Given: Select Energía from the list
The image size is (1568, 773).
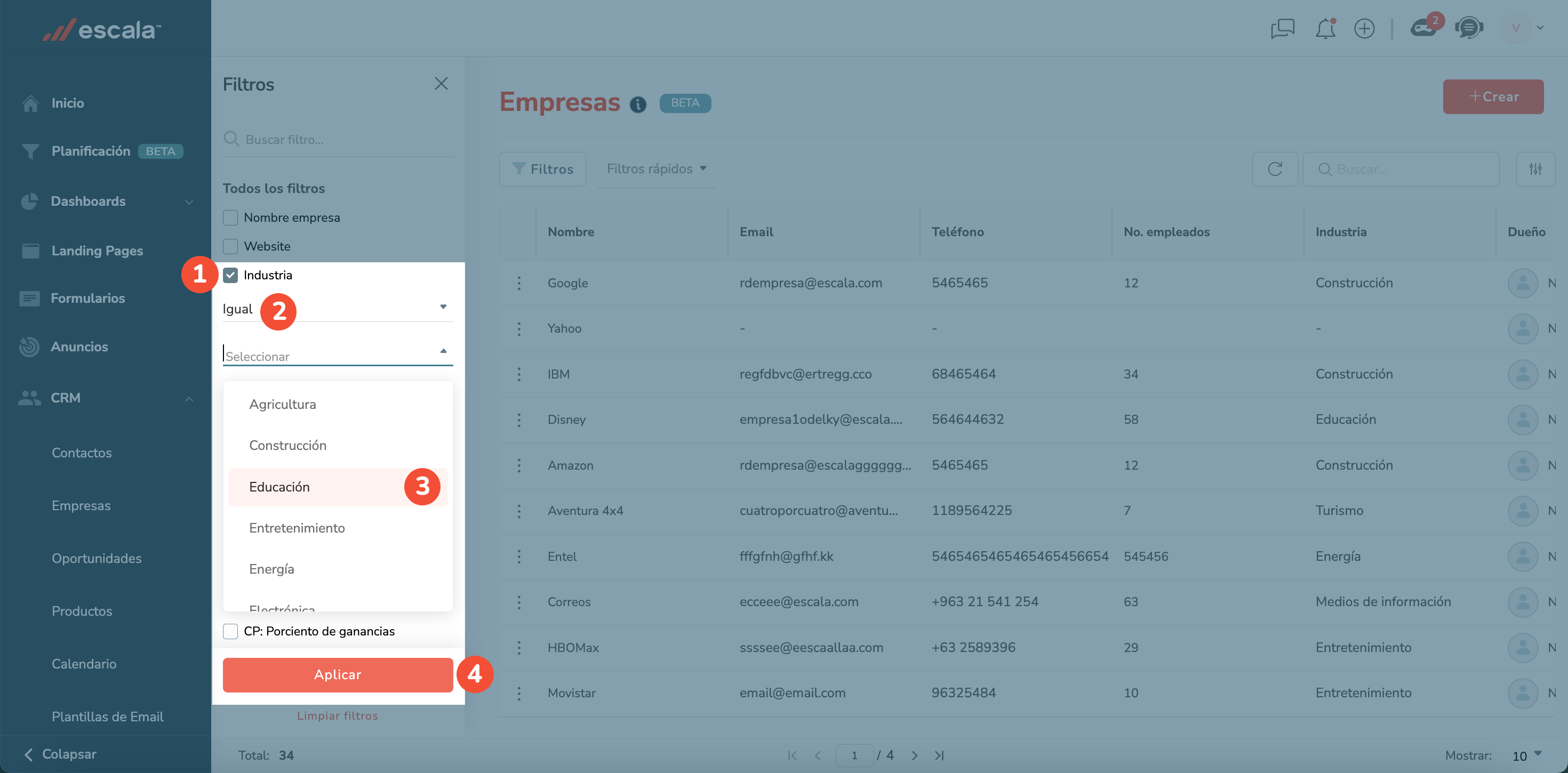Looking at the screenshot, I should 338,569.
